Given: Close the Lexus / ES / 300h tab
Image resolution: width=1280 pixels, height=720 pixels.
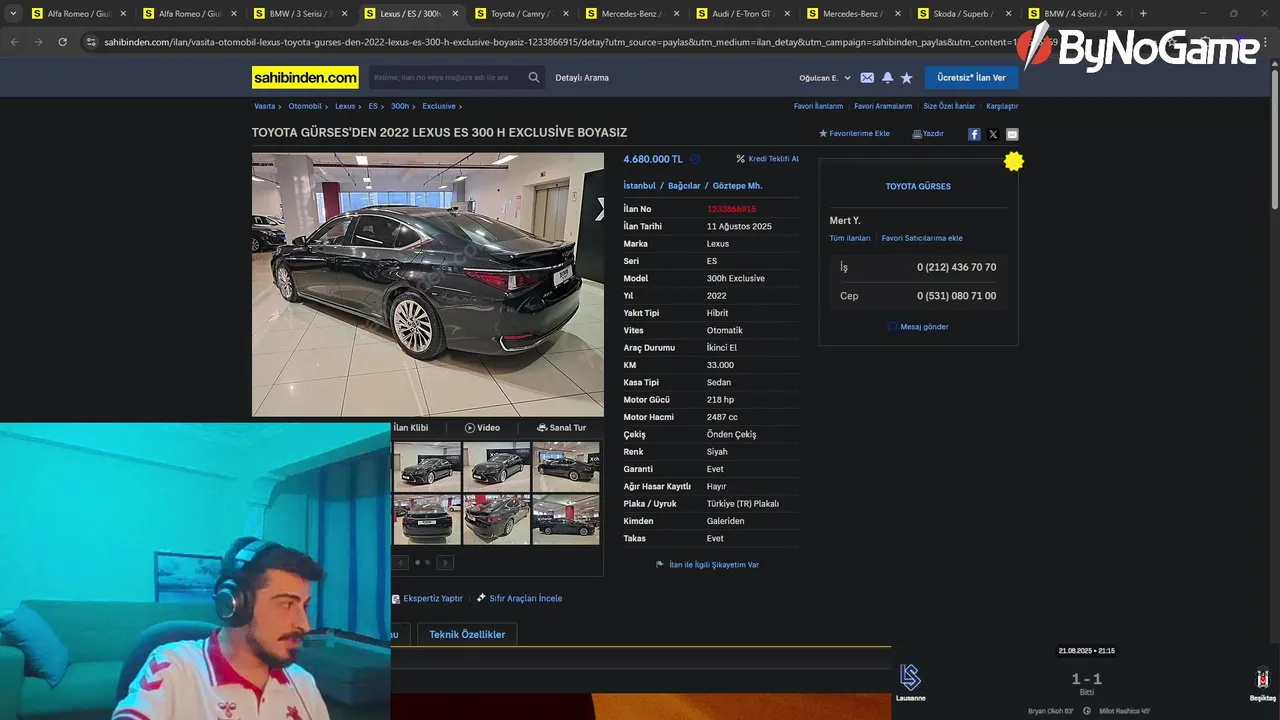Looking at the screenshot, I should coord(455,14).
